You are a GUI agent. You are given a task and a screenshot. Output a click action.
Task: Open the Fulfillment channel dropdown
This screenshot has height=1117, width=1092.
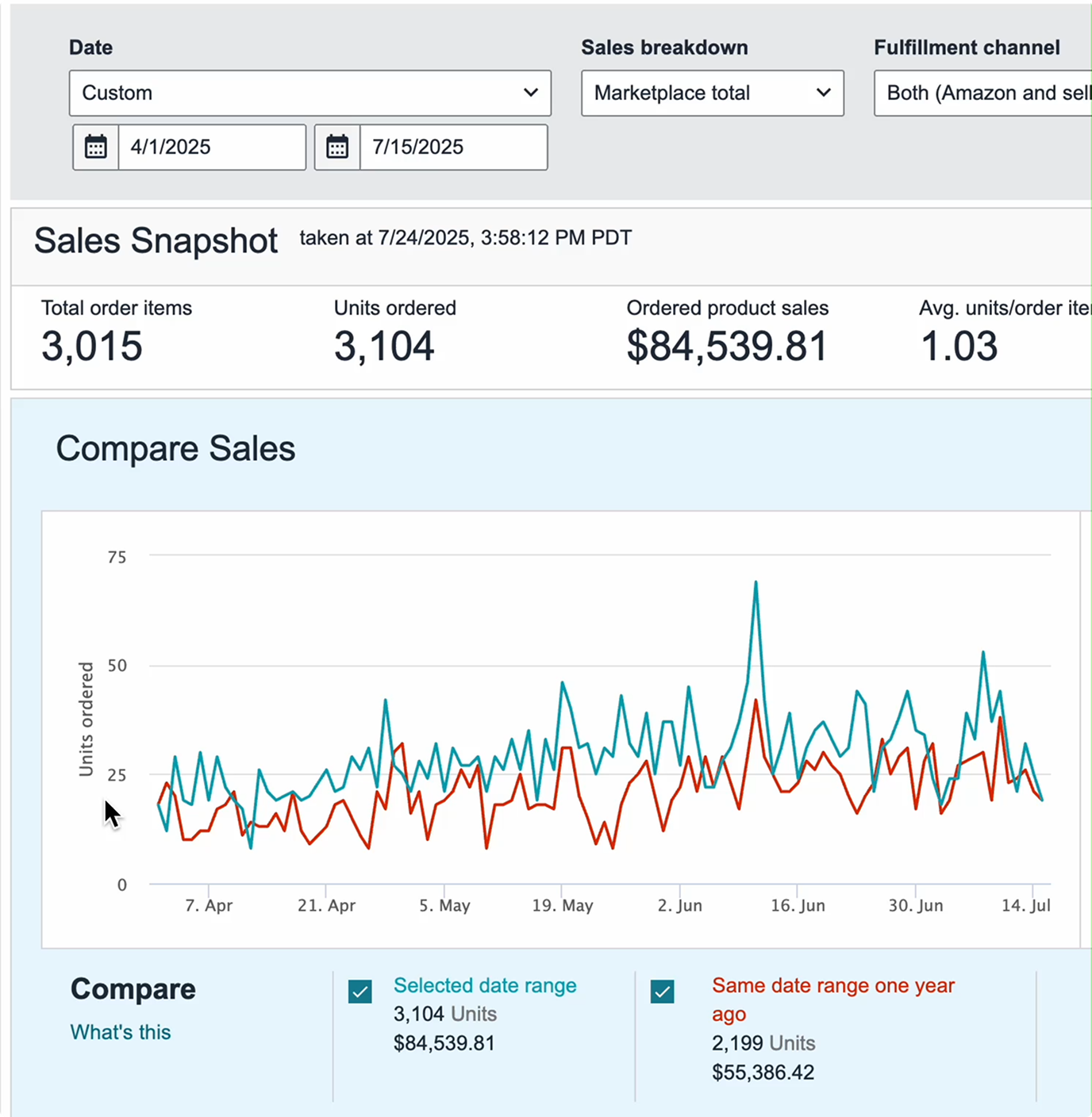tap(984, 93)
